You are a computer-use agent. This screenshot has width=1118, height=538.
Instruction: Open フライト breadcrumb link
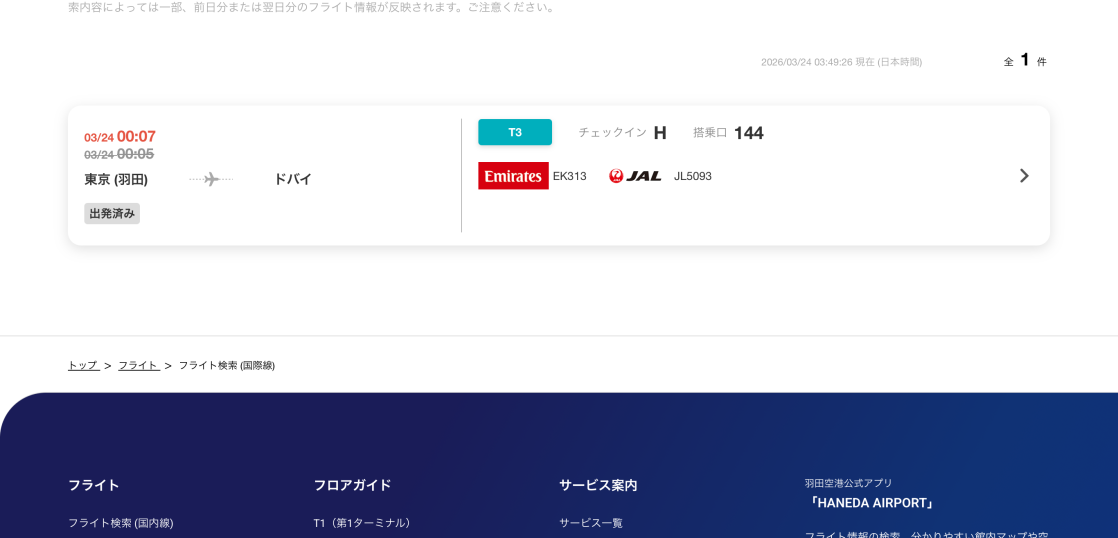click(x=138, y=365)
